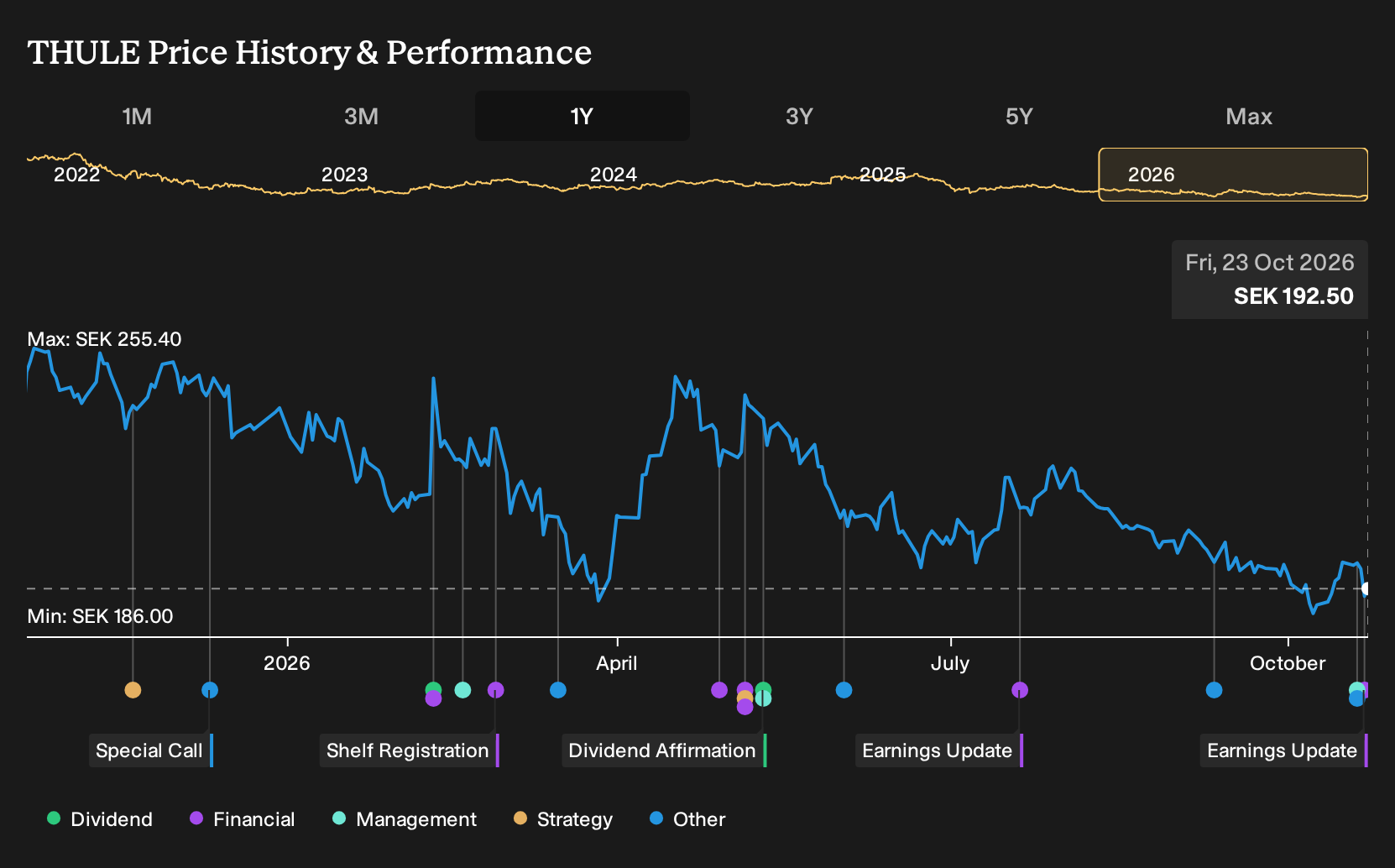Screen dimensions: 1395x868
Task: Click the purple Financial dot right of July
Action: (1020, 690)
